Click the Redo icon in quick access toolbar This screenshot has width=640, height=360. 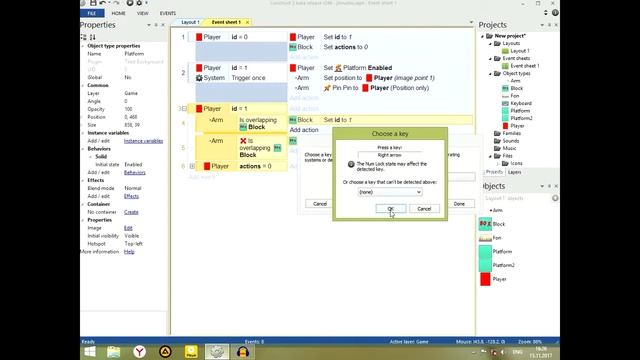pyautogui.click(x=116, y=3)
